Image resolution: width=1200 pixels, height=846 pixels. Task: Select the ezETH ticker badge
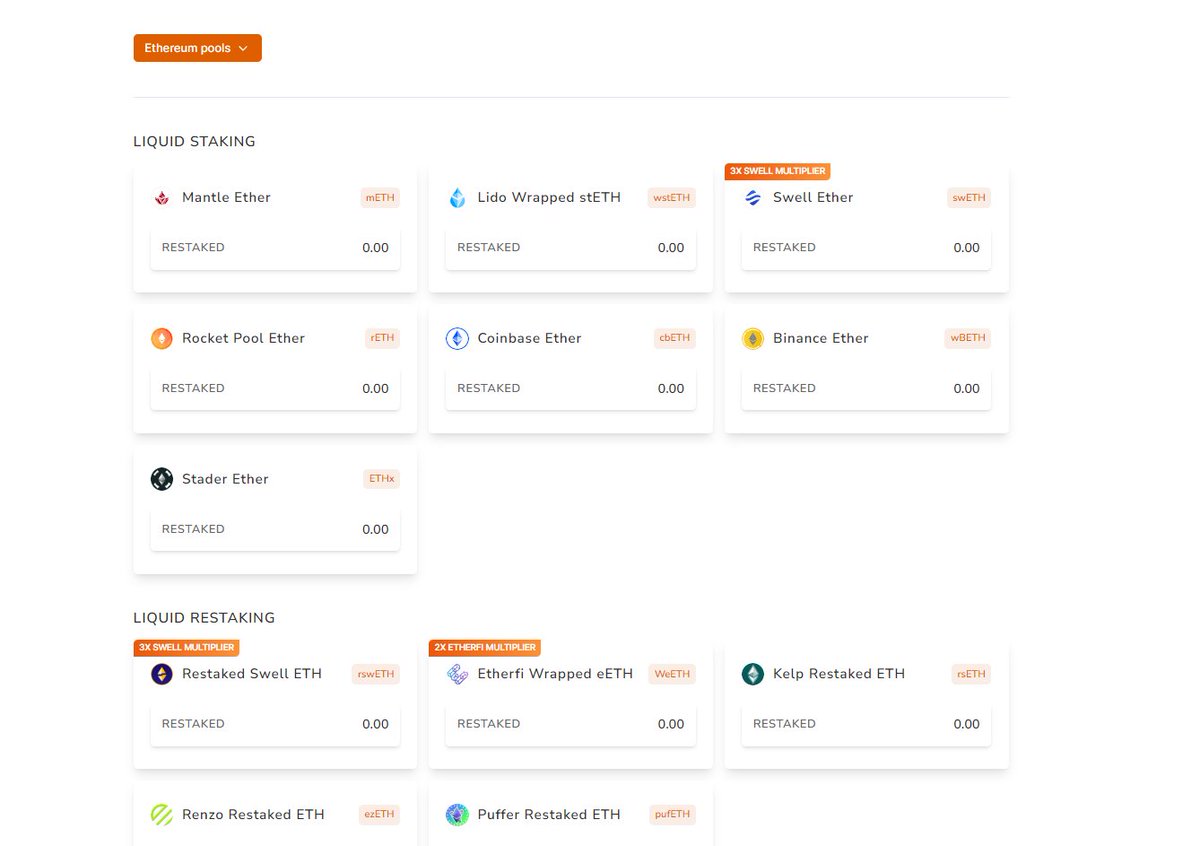(x=380, y=815)
